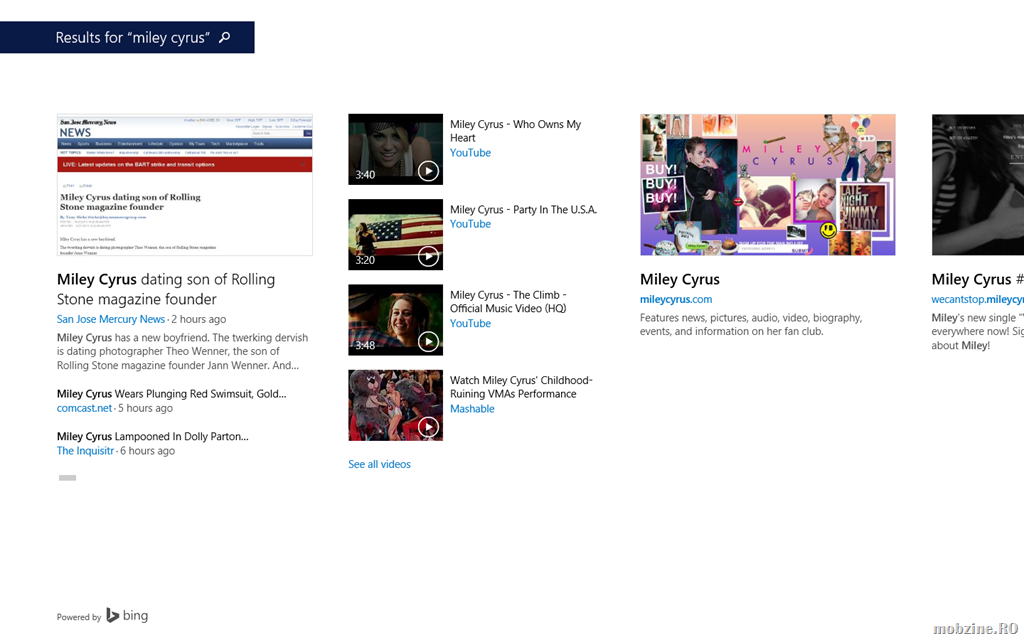Viewport: 1024px width, 640px height.
Task: Open The Climb Official Music Video title
Action: pyautogui.click(x=508, y=302)
